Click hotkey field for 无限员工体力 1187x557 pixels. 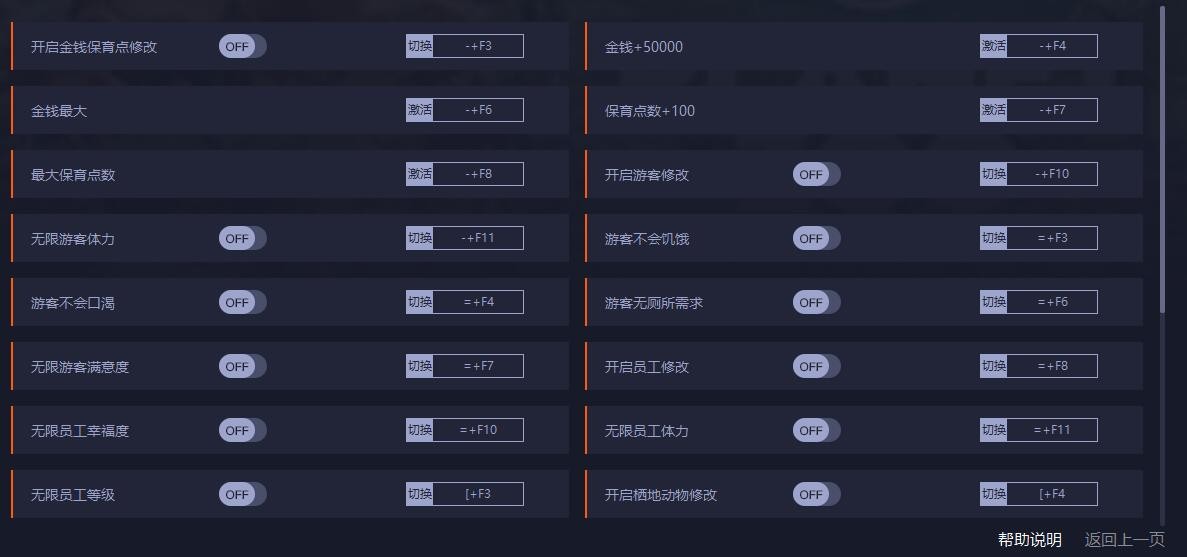[x=1052, y=430]
